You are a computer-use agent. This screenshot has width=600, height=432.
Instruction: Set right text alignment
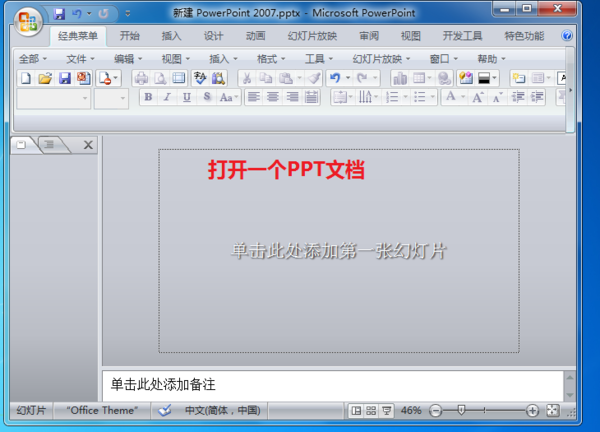pyautogui.click(x=292, y=97)
